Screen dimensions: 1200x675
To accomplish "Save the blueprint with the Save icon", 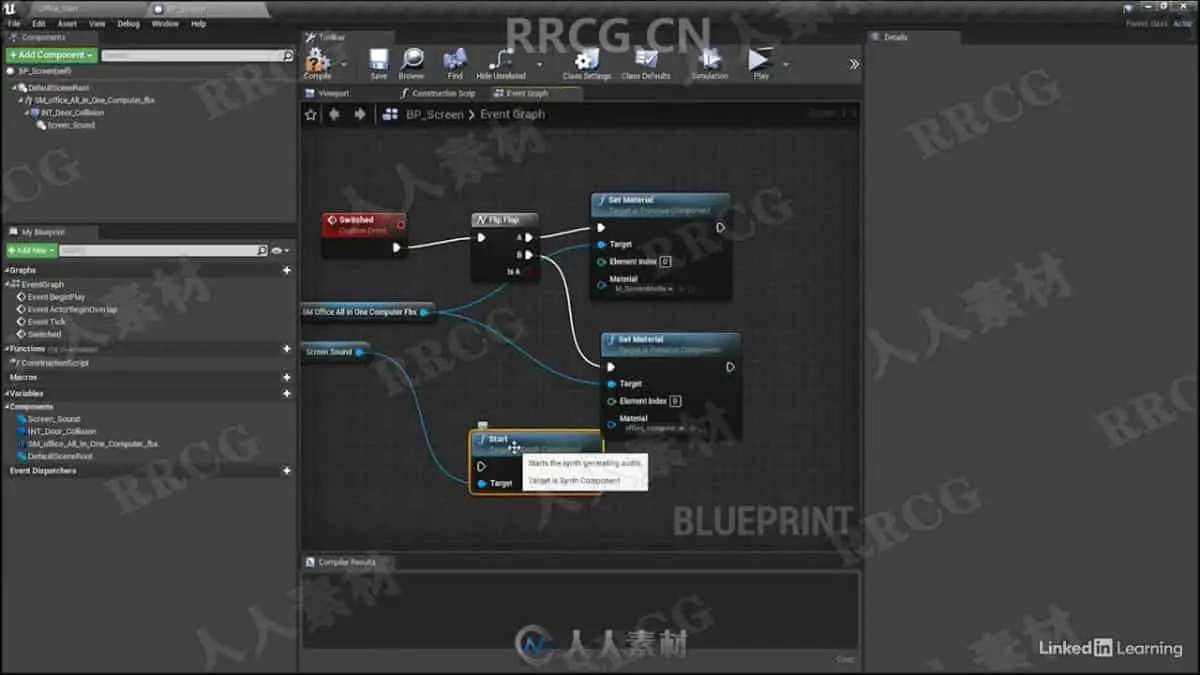I will [378, 61].
